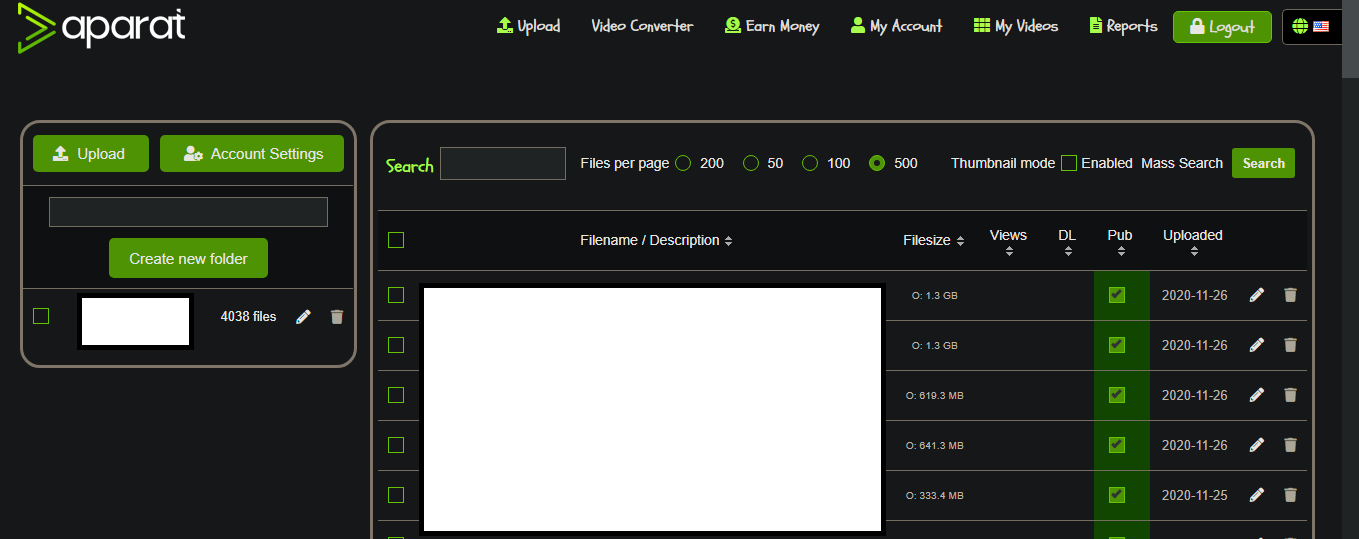Open My Videos in top menu
The width and height of the screenshot is (1359, 539).
pos(1015,26)
